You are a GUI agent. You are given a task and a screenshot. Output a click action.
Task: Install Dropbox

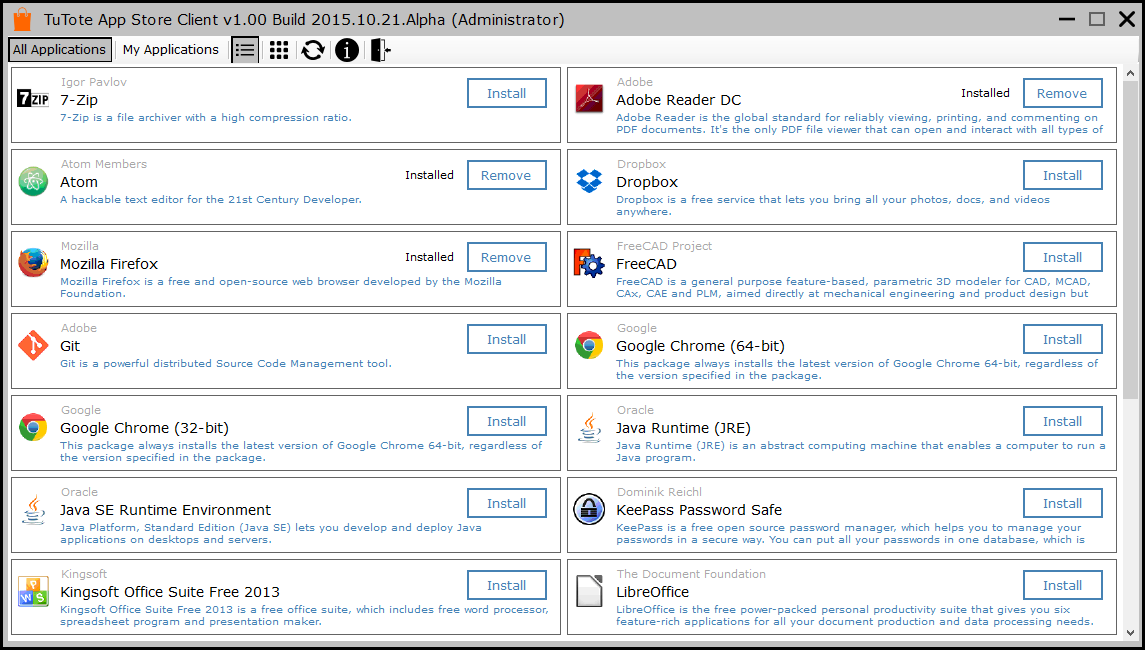click(1062, 175)
